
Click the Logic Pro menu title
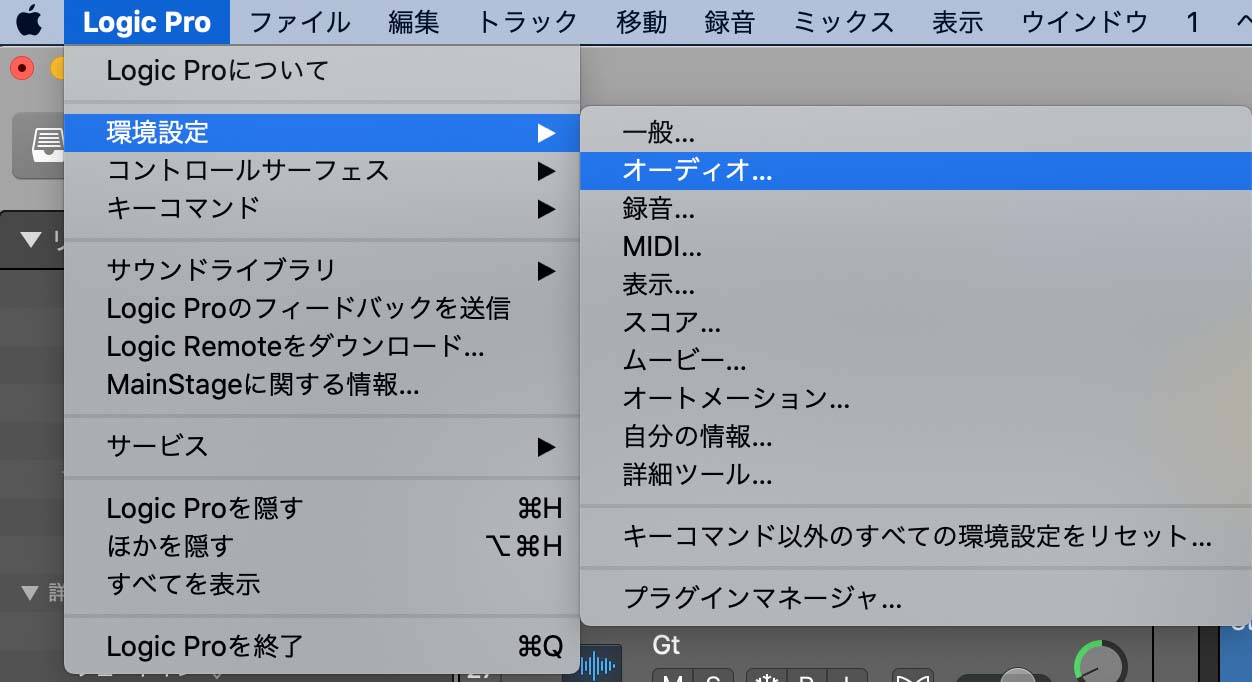tap(147, 21)
